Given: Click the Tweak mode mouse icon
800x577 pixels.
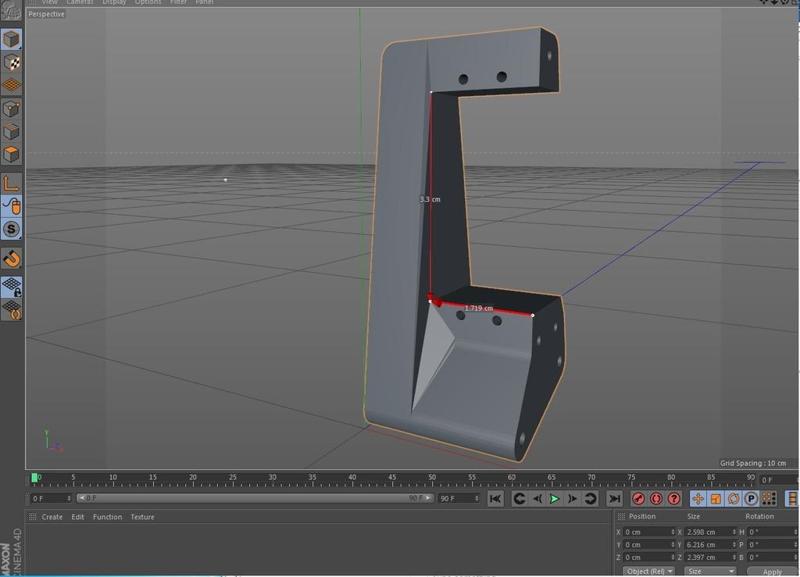Looking at the screenshot, I should (11, 205).
